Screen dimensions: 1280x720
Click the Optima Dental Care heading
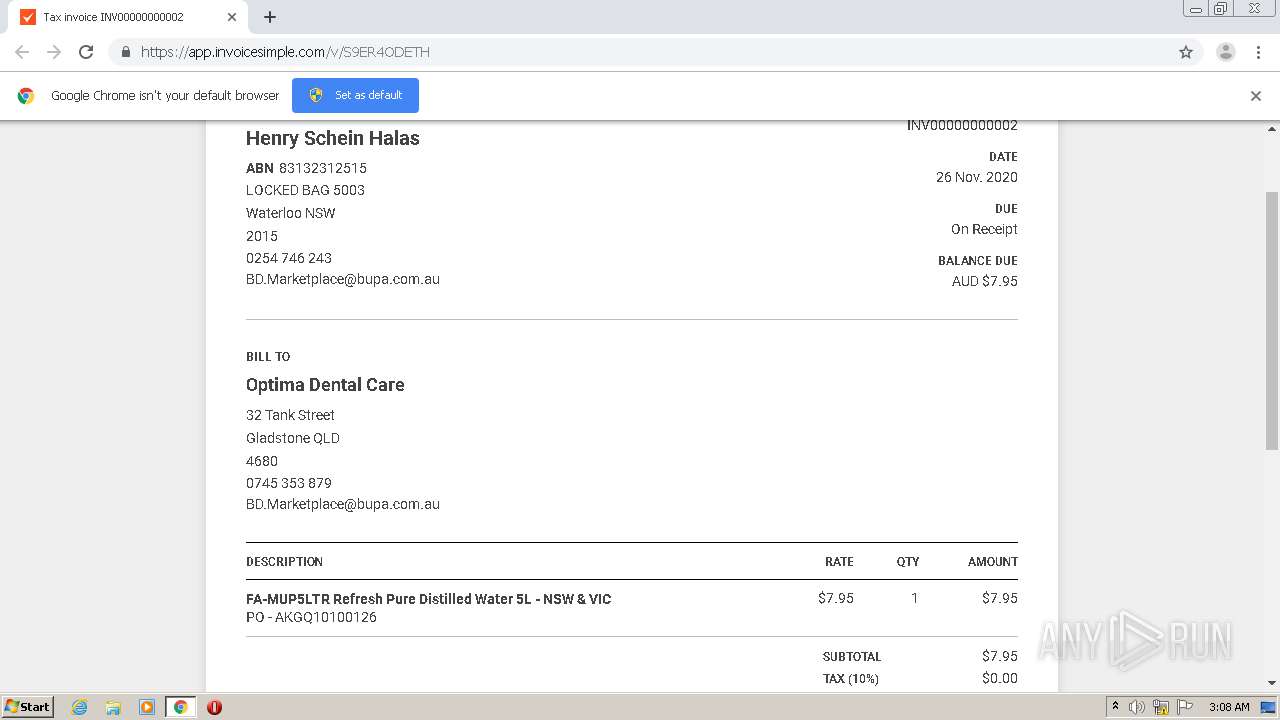325,385
